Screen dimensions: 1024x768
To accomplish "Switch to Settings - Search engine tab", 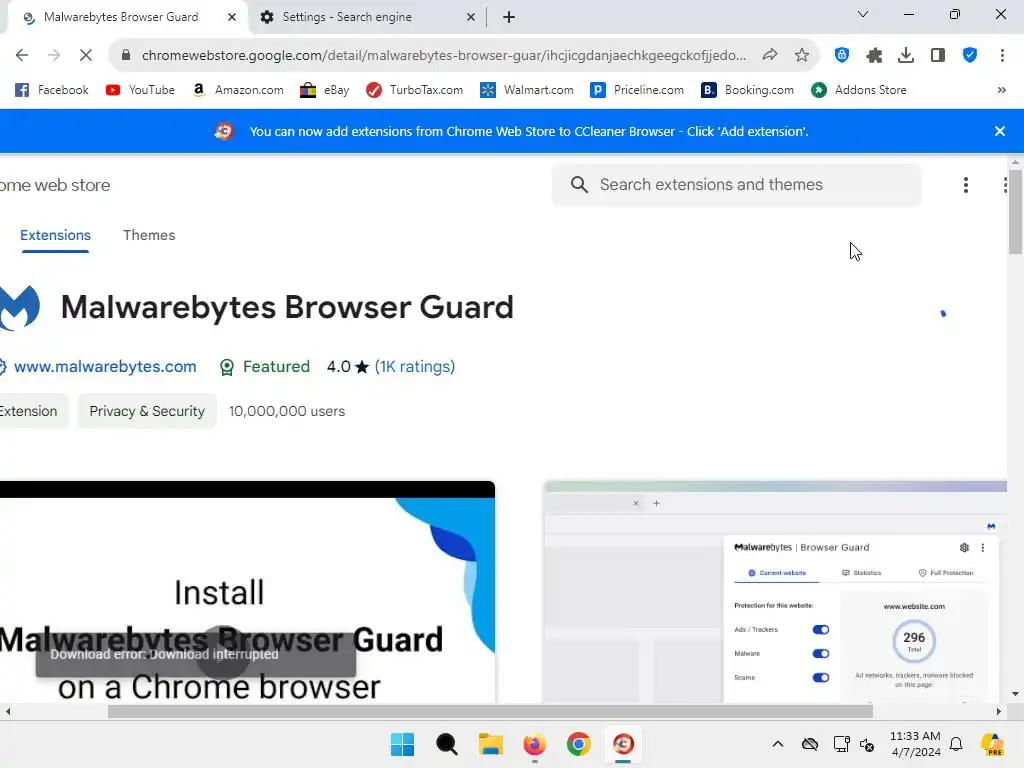I will pyautogui.click(x=347, y=17).
